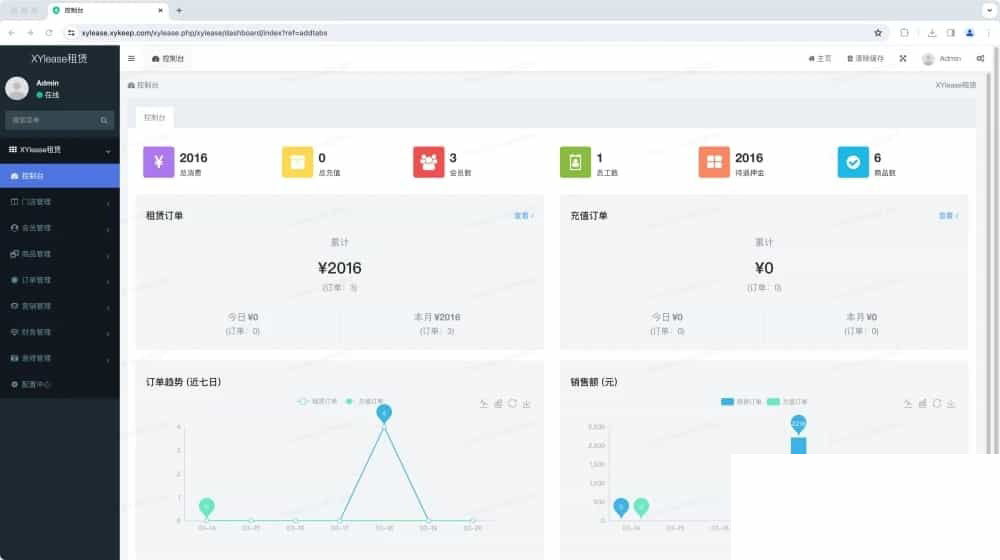The image size is (1000, 560).
Task: Toggle the blue legend series in sales chart
Action: tap(740, 402)
